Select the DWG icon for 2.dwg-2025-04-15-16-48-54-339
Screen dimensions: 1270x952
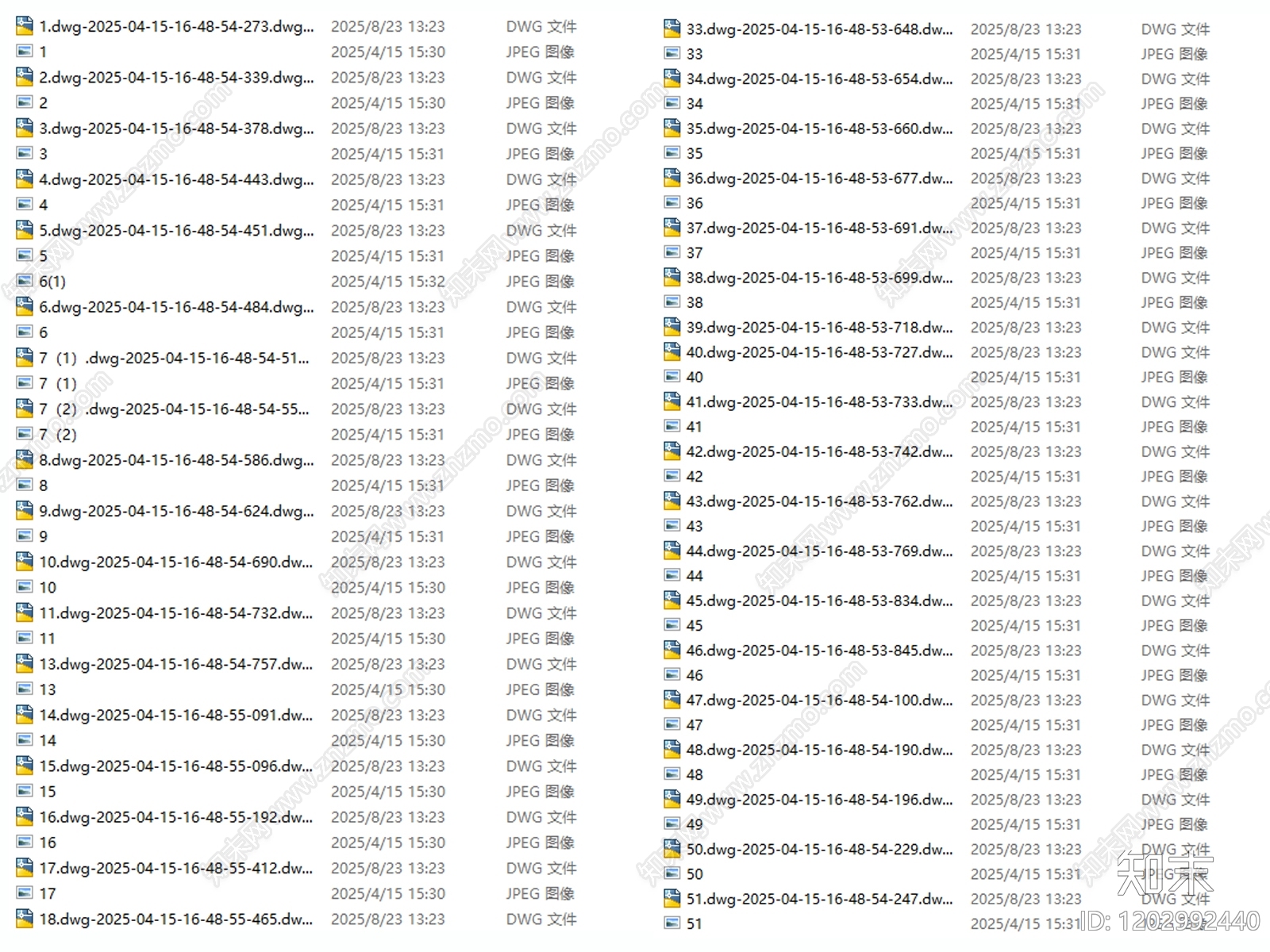click(x=25, y=77)
